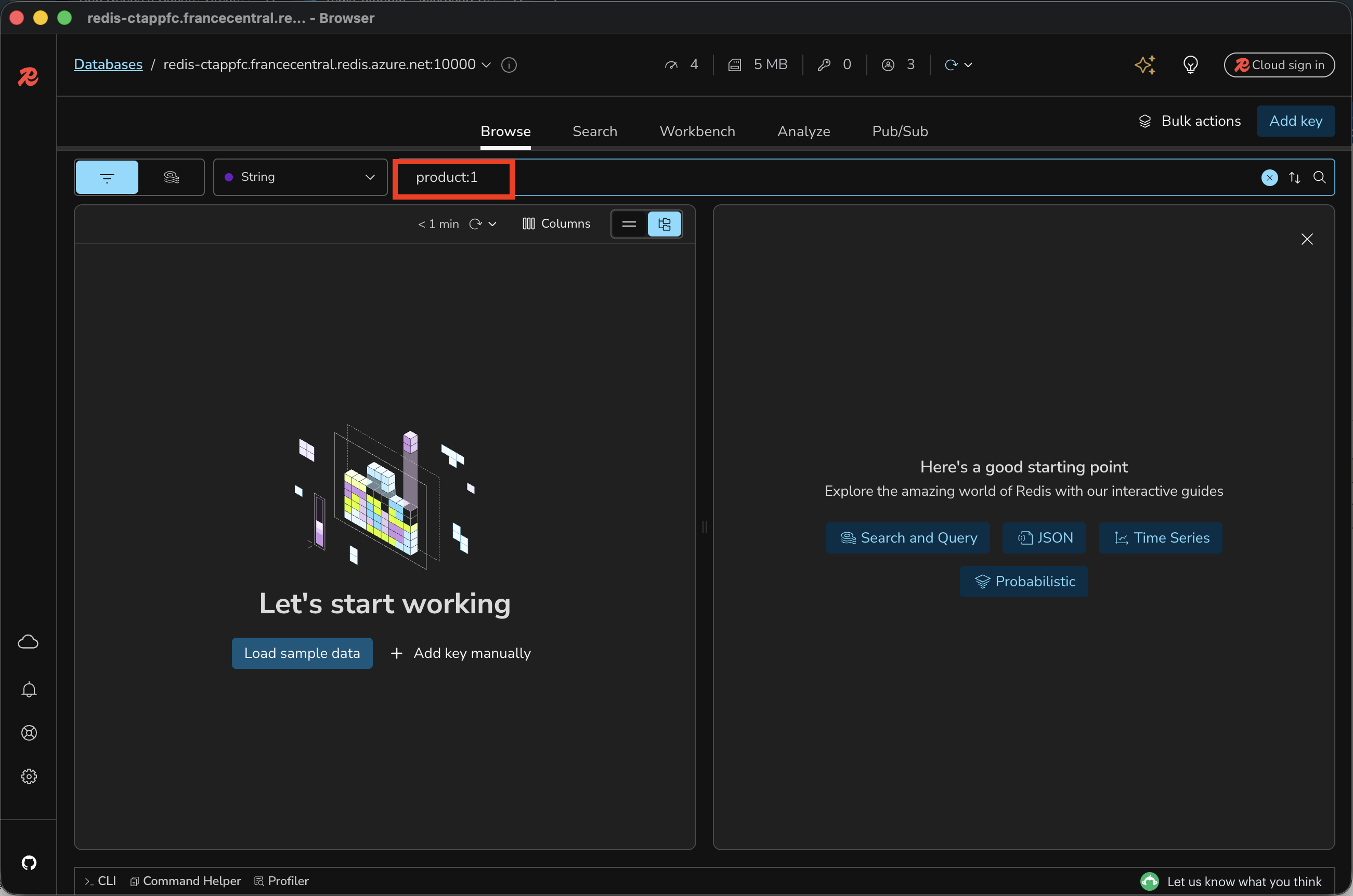This screenshot has height=896, width=1353.
Task: Open the Workbench tab
Action: [697, 131]
